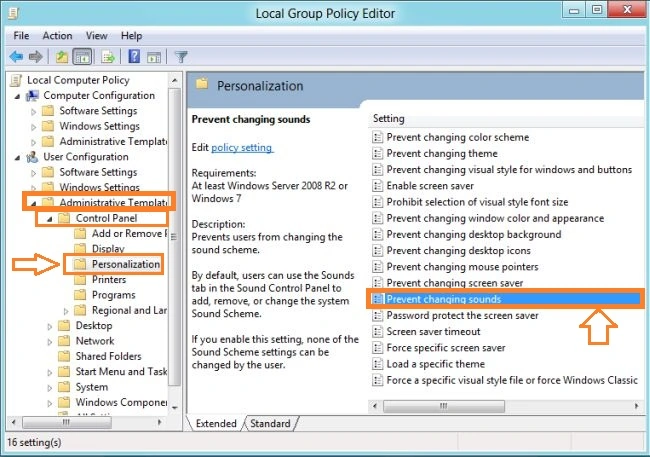Click the settings list horizontal scrollbar thumb

pos(444,406)
